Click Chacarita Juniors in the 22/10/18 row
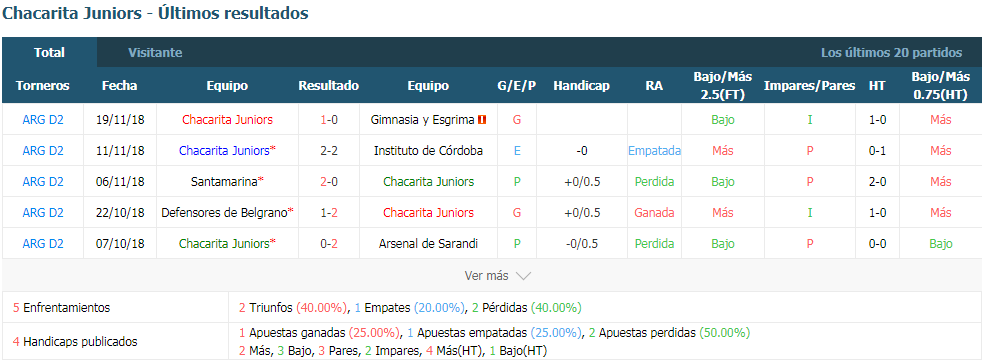The image size is (982, 363). click(x=428, y=213)
